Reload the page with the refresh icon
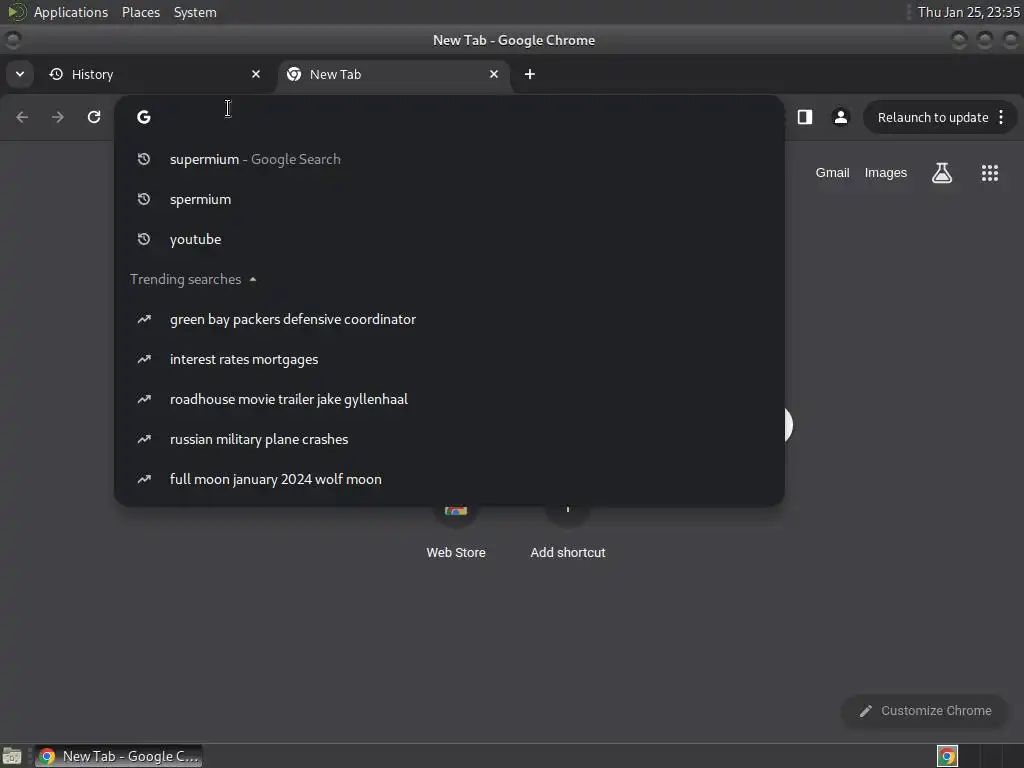 tap(94, 117)
